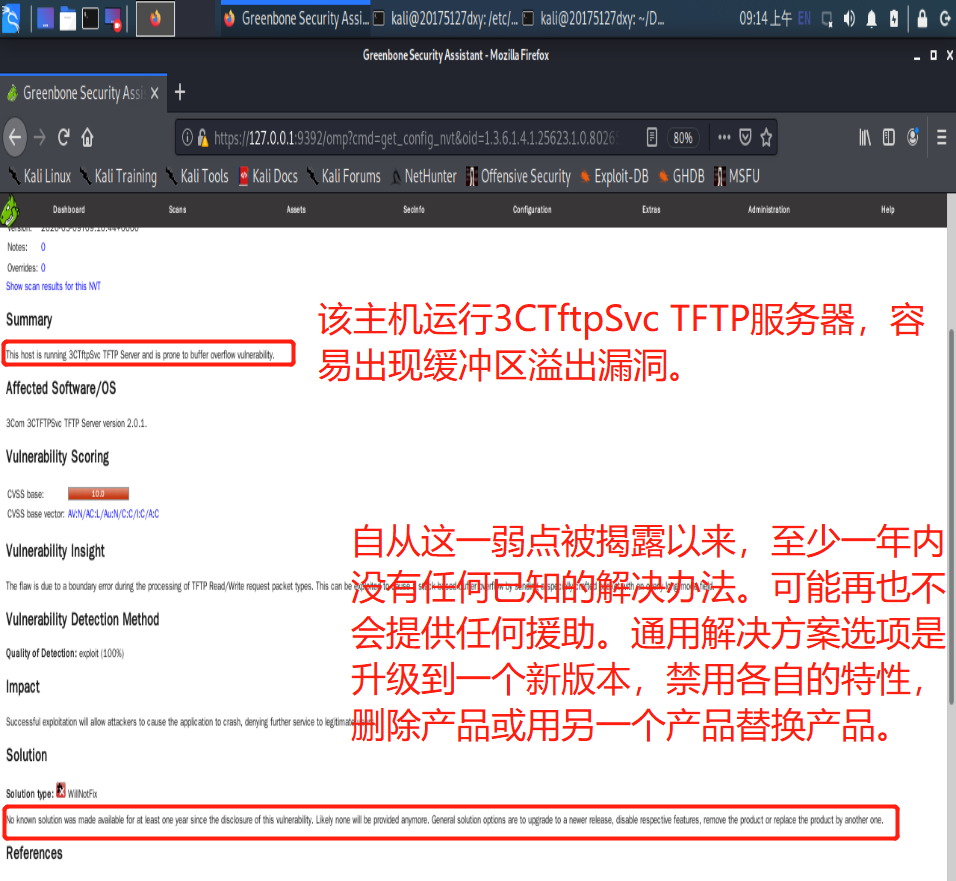Open the Exploit-DB bookmark
The image size is (956, 881).
coord(615,177)
